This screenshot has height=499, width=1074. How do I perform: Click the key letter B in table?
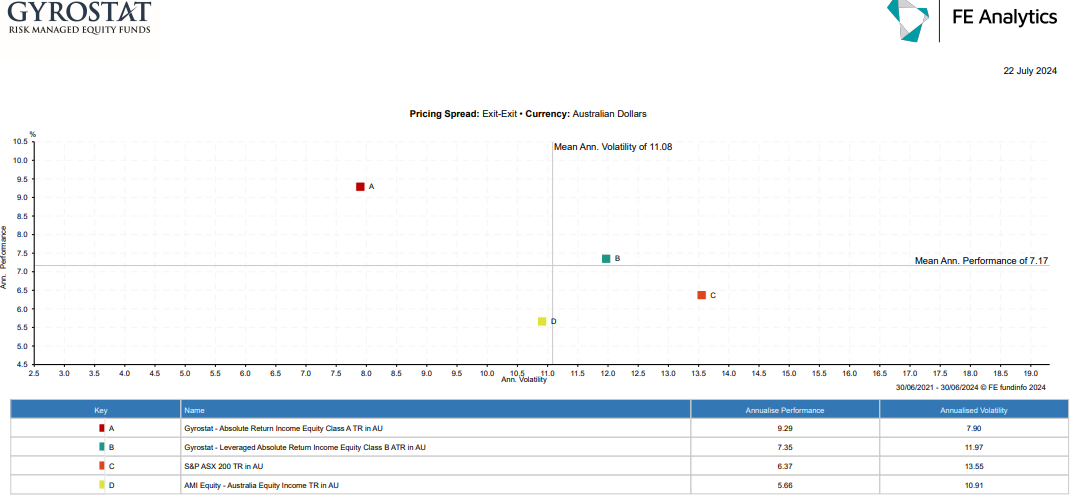coord(111,447)
